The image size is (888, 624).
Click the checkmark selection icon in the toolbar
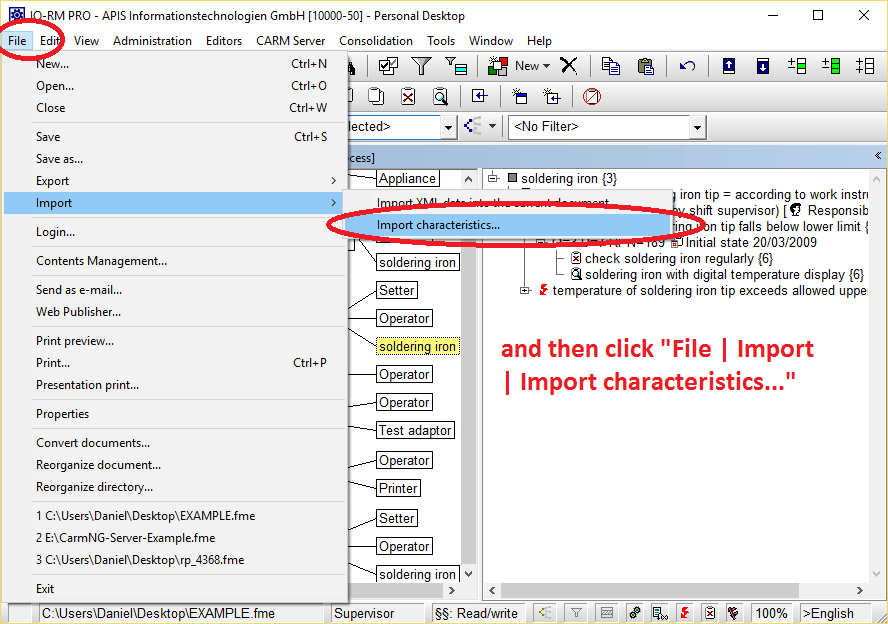pyautogui.click(x=388, y=66)
